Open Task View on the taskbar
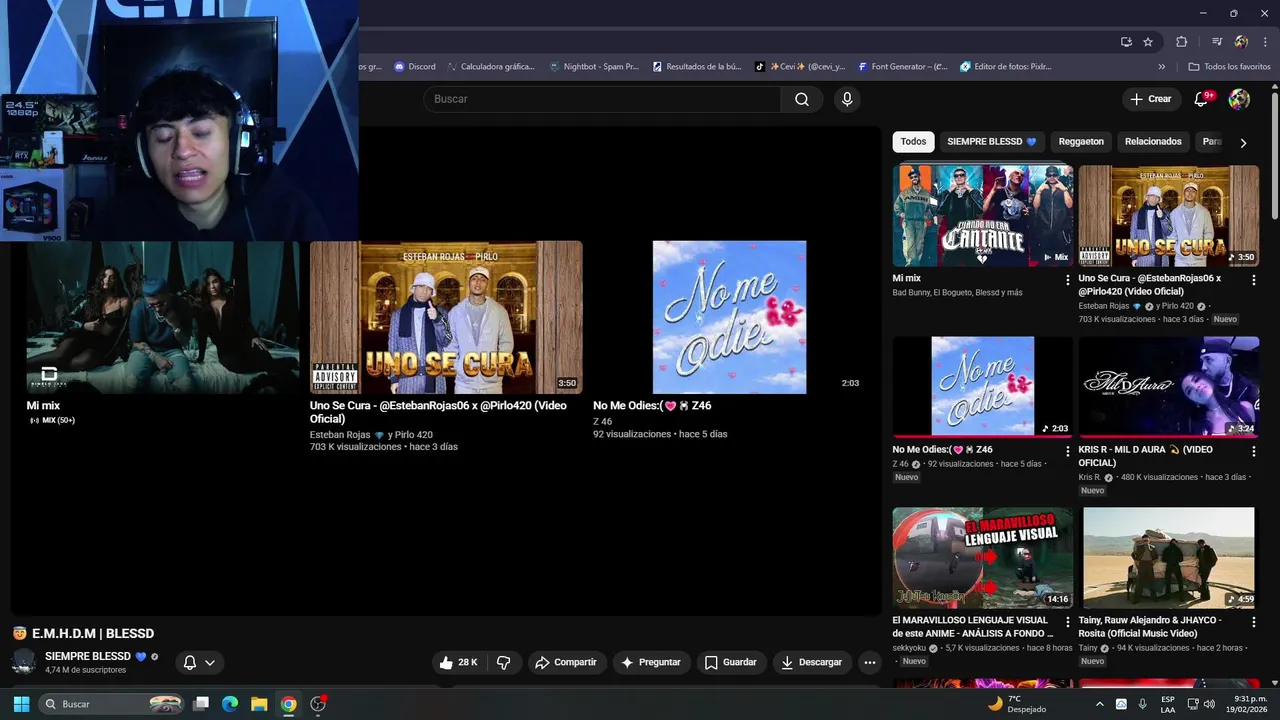The height and width of the screenshot is (720, 1280). [x=201, y=704]
